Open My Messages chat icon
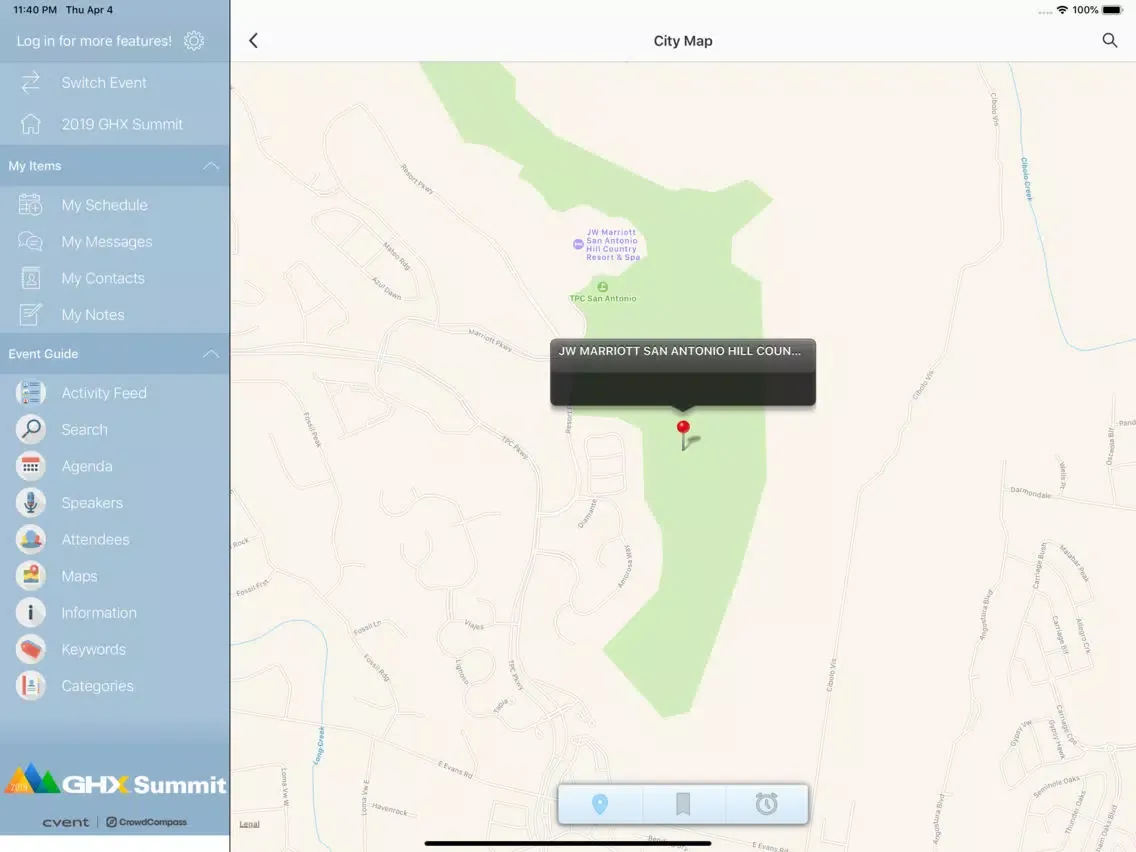The height and width of the screenshot is (852, 1136). click(30, 241)
